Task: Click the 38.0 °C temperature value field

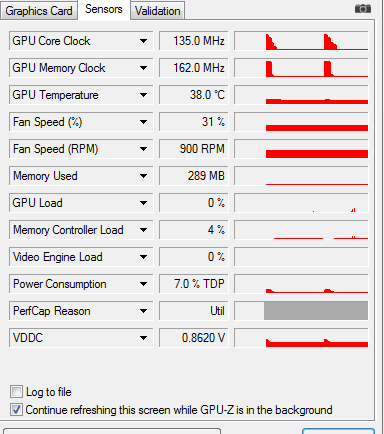Action: [x=194, y=95]
